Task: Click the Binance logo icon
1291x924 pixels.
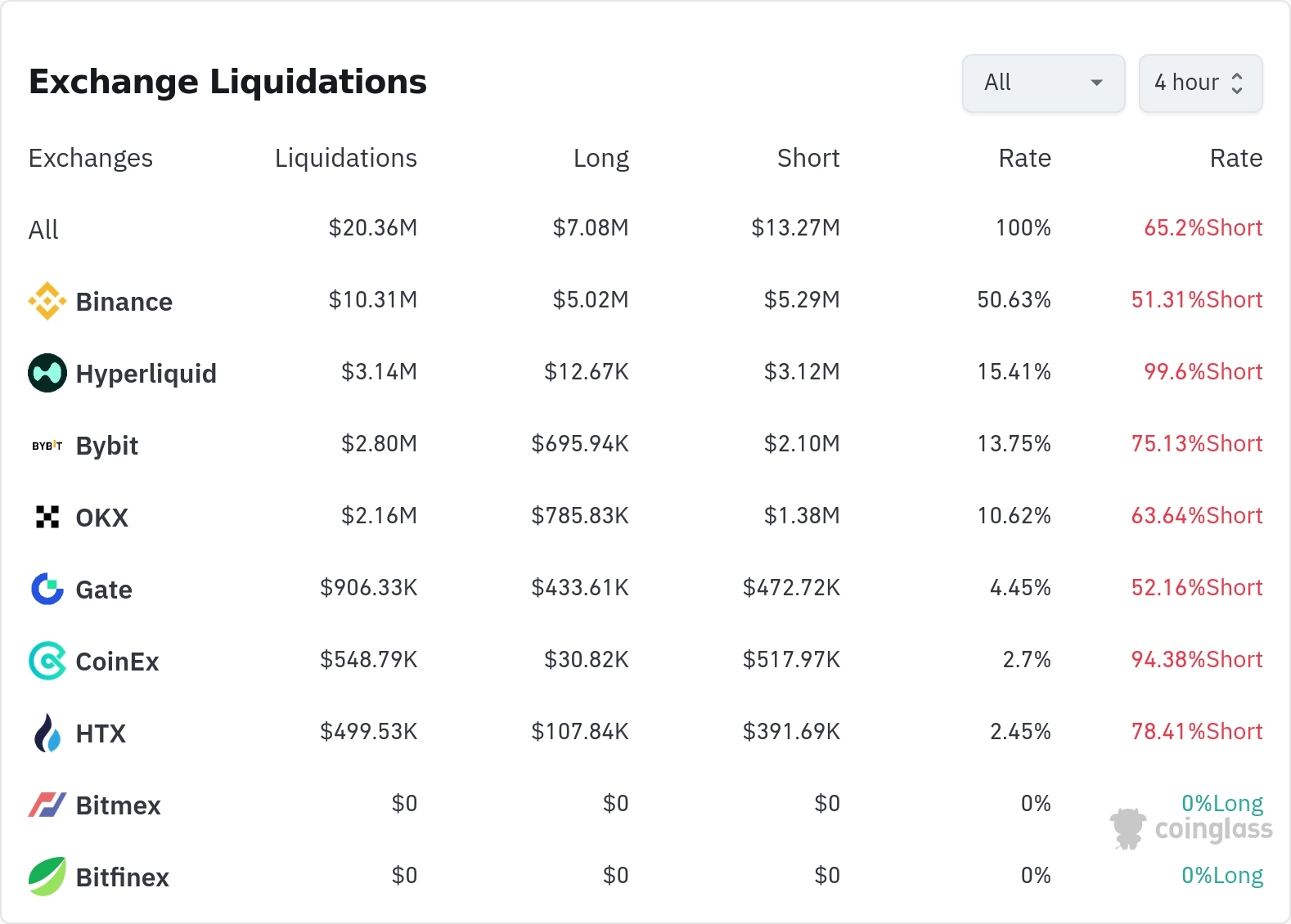Action: [x=47, y=301]
